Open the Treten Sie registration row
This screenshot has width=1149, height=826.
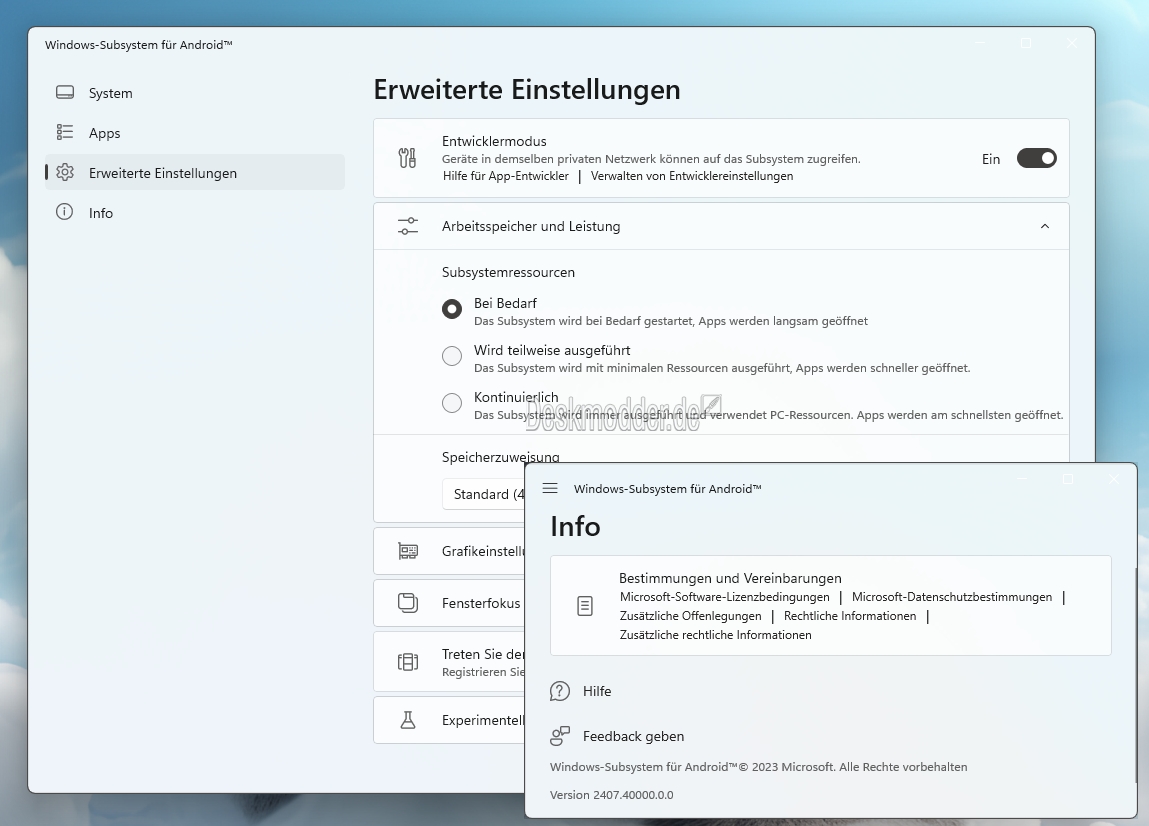click(449, 662)
